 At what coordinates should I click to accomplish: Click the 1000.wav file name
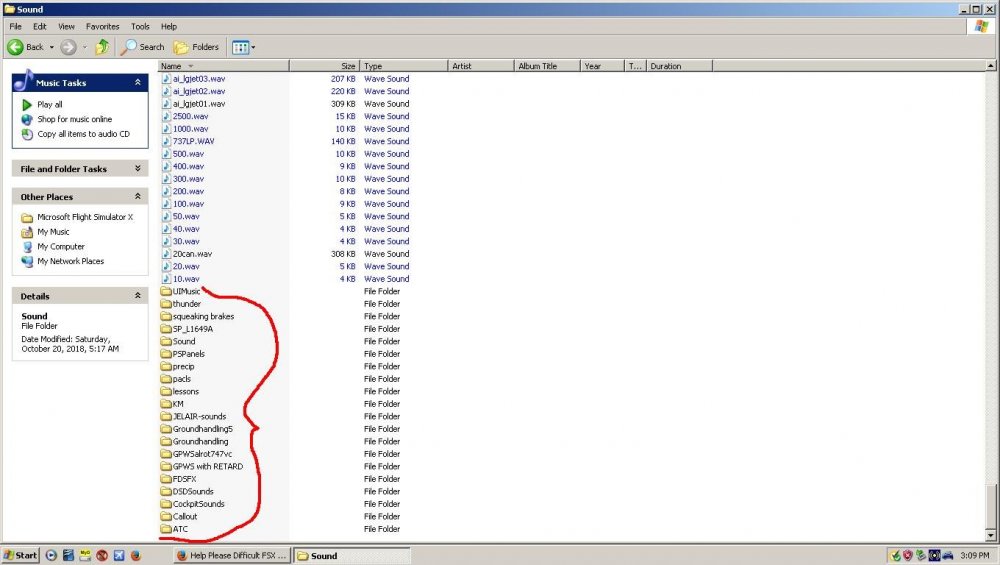point(191,129)
